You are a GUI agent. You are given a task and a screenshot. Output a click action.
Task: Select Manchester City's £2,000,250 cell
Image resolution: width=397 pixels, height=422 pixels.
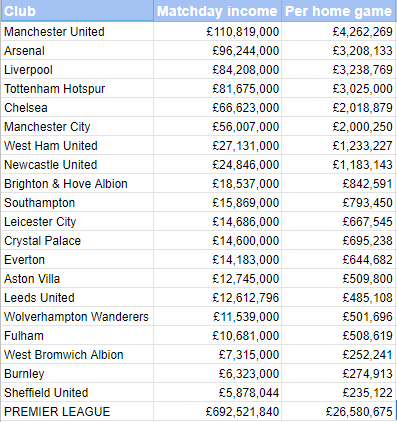[x=339, y=127]
